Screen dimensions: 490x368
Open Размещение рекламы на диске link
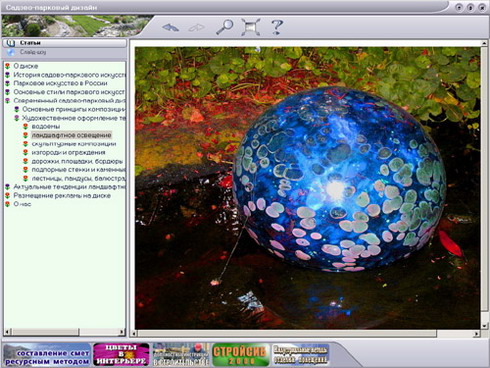[x=62, y=195]
